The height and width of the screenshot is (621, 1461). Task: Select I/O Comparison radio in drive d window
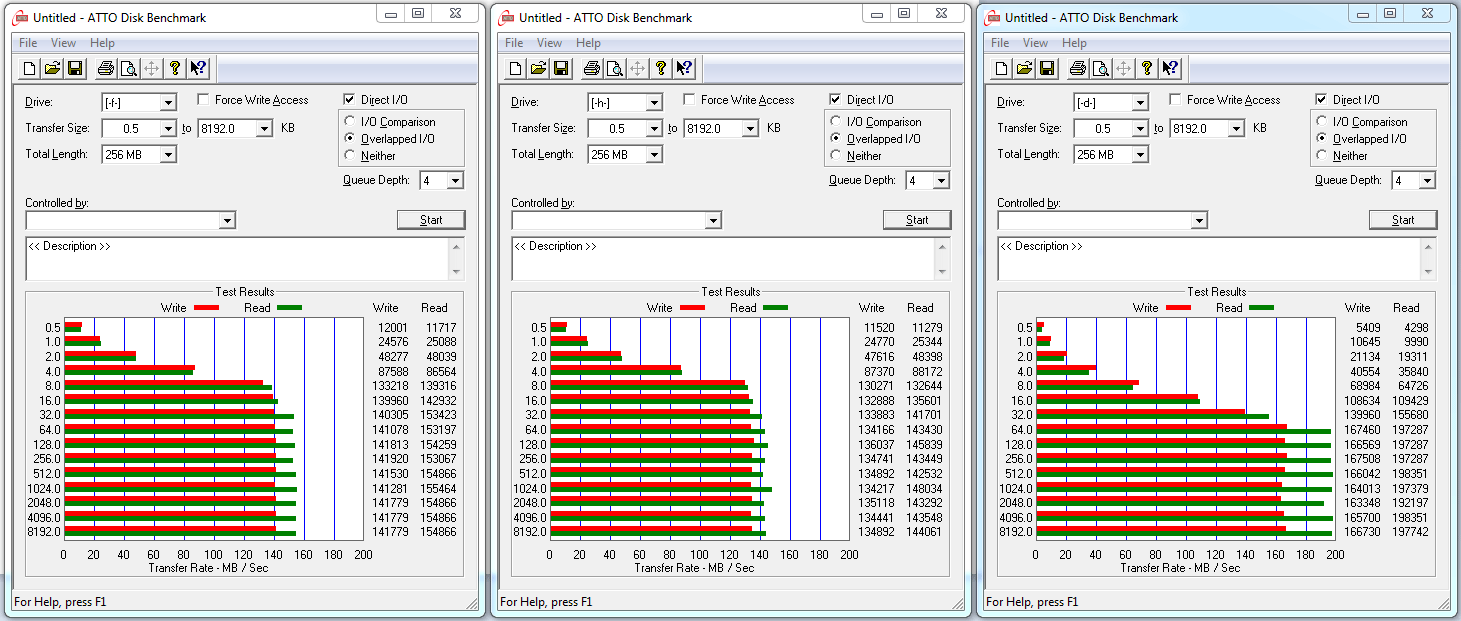tap(1321, 122)
